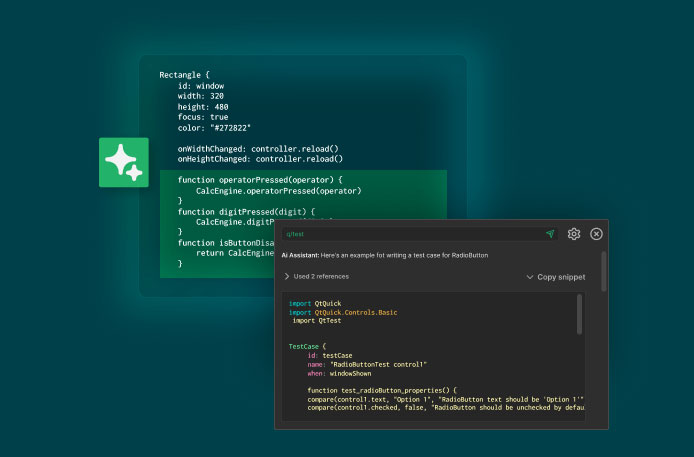This screenshot has height=457, width=694.
Task: Click the compare(control1.text, "Option 1" line
Action: (x=446, y=399)
